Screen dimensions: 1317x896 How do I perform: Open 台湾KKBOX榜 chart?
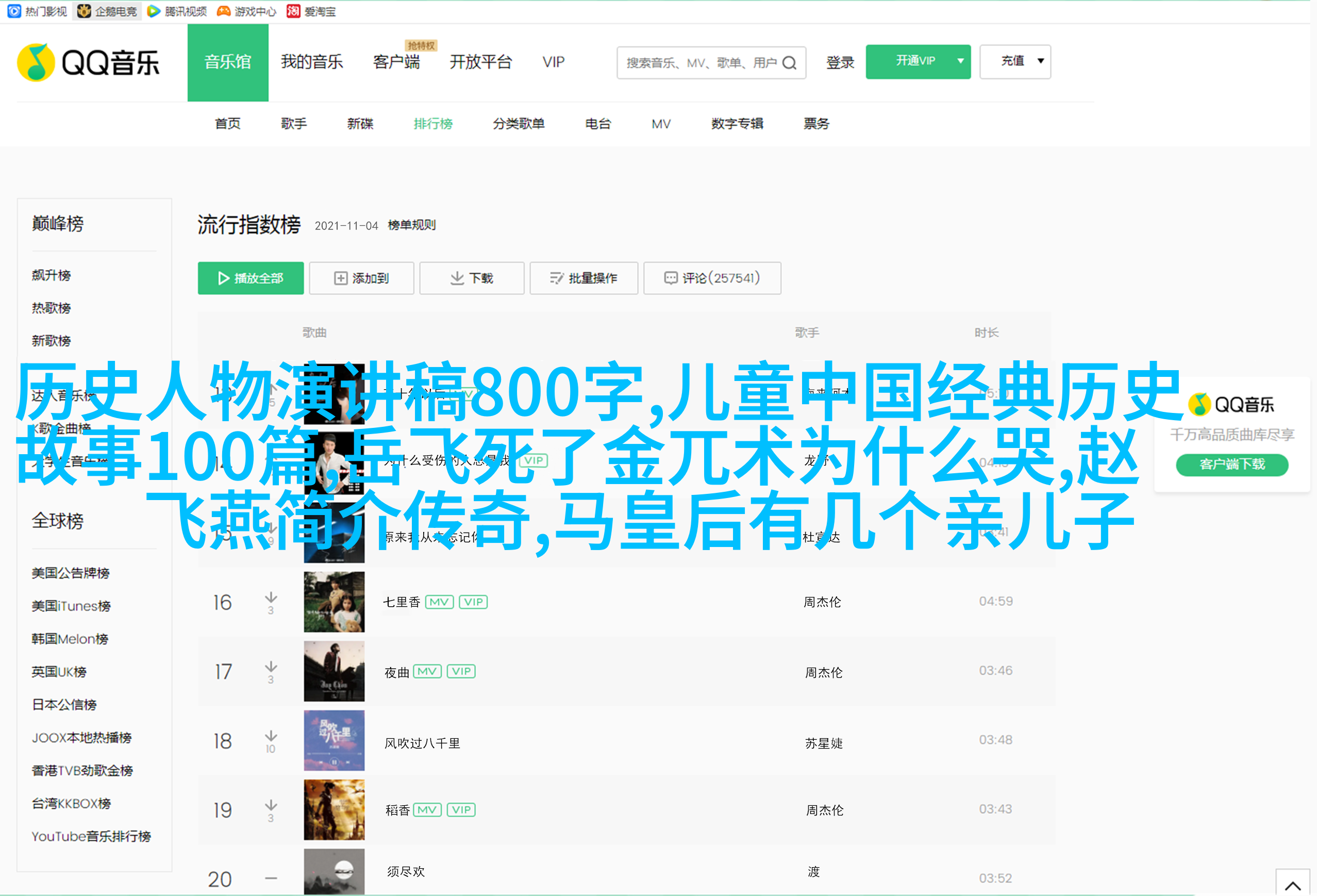tap(71, 804)
